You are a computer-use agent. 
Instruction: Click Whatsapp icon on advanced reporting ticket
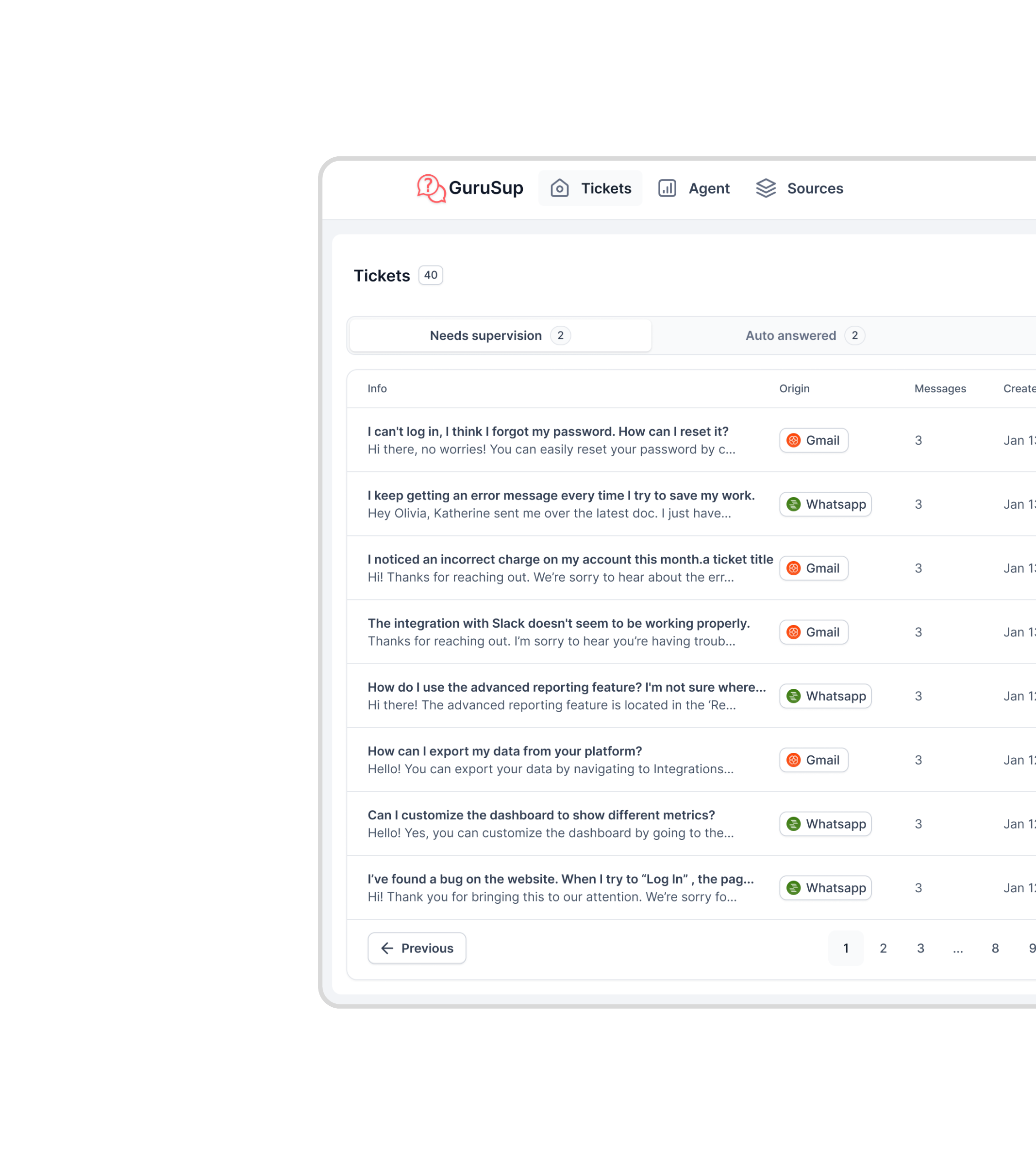(x=793, y=695)
